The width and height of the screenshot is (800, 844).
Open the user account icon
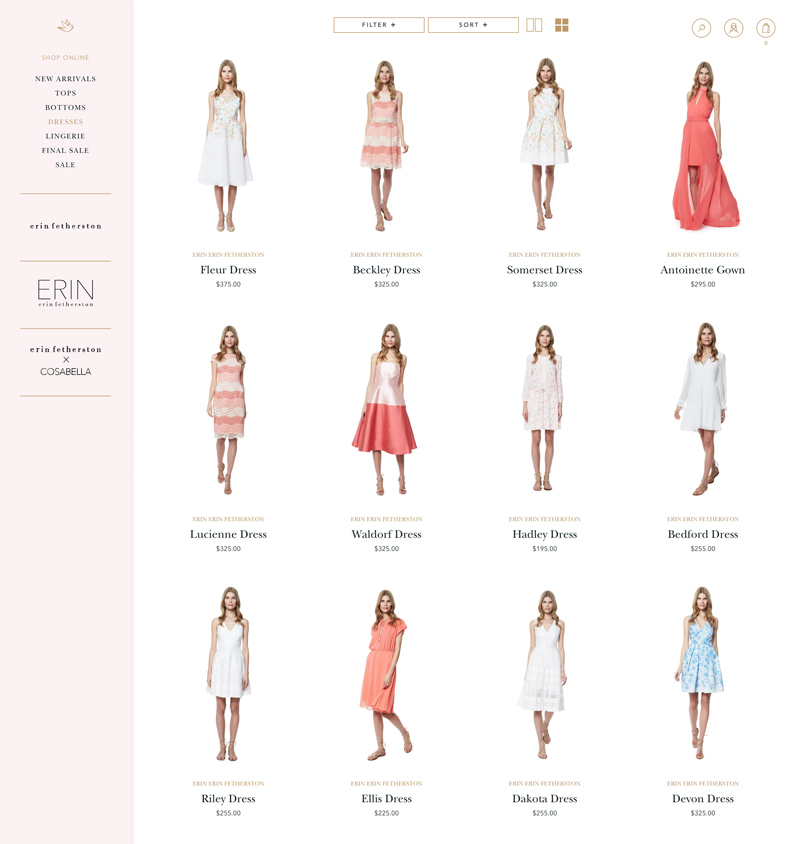point(733,28)
